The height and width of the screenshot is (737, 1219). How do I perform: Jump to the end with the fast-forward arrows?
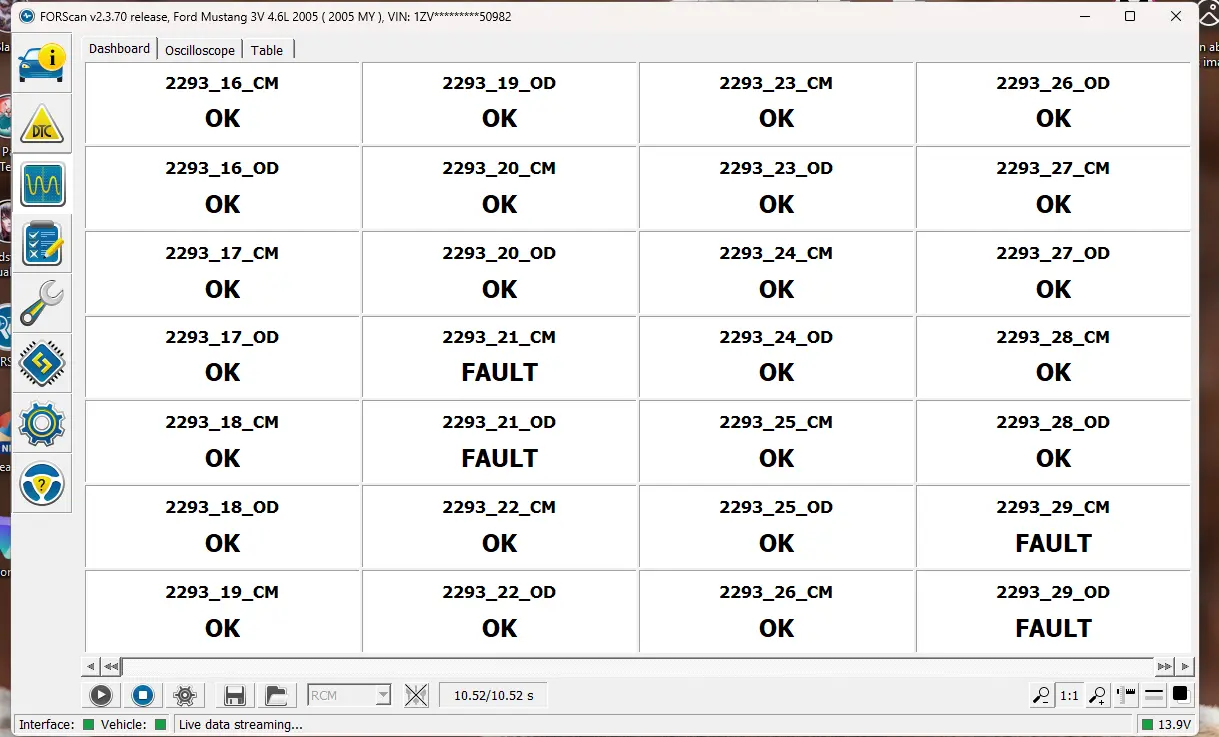click(x=1164, y=666)
